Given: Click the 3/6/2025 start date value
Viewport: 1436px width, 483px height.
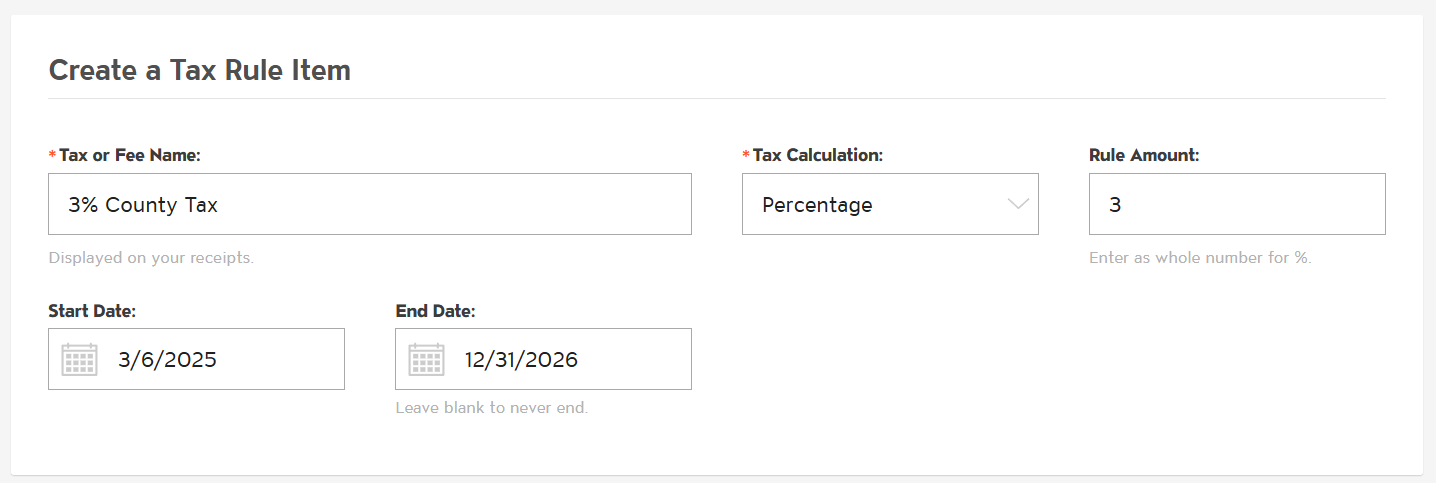Looking at the screenshot, I should pos(167,359).
